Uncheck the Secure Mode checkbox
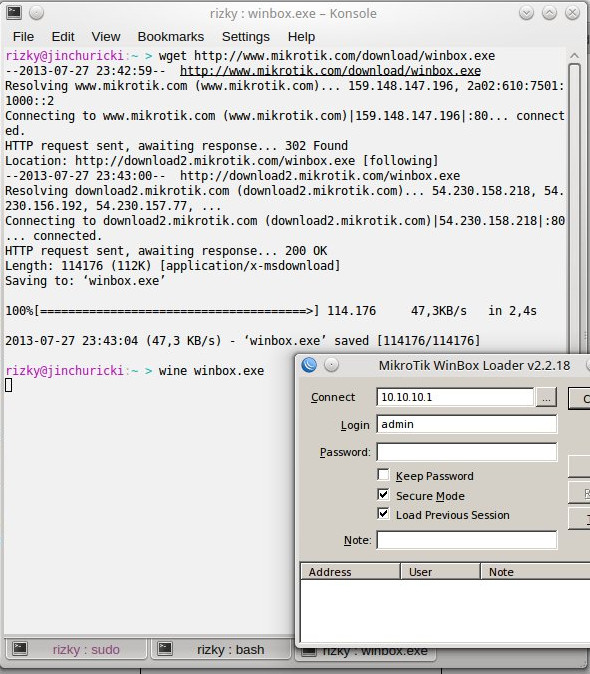 click(x=383, y=494)
